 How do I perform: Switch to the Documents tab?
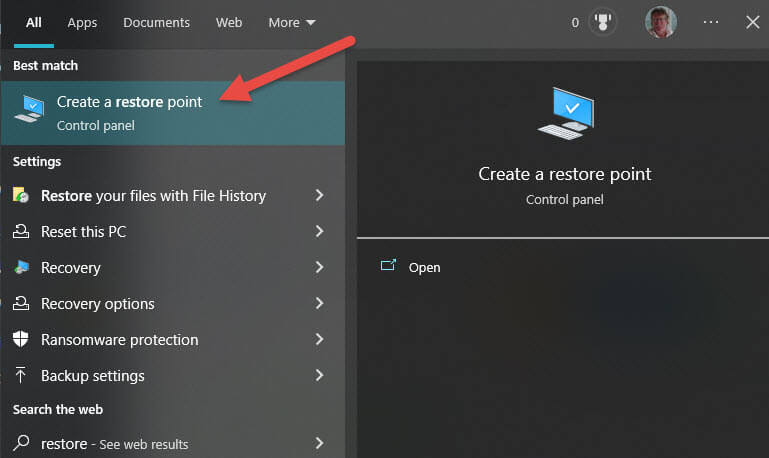tap(156, 23)
